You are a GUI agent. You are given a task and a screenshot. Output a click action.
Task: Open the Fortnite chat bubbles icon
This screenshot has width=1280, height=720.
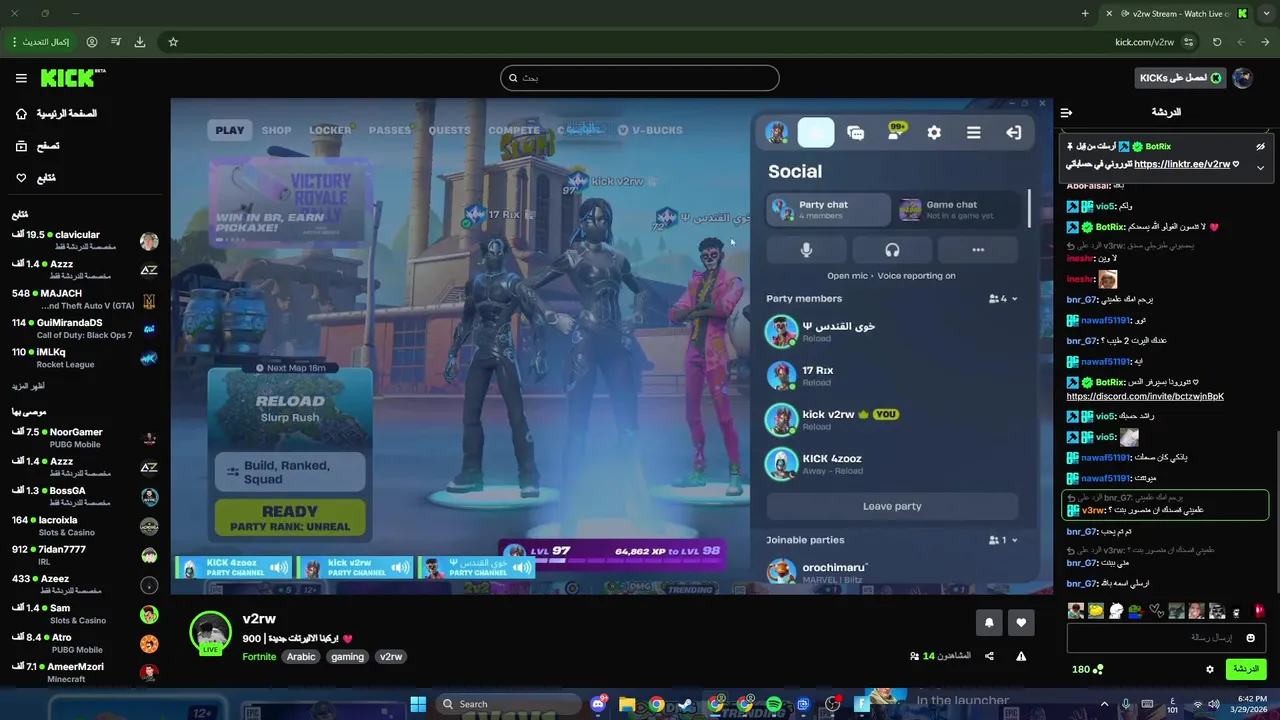click(855, 132)
